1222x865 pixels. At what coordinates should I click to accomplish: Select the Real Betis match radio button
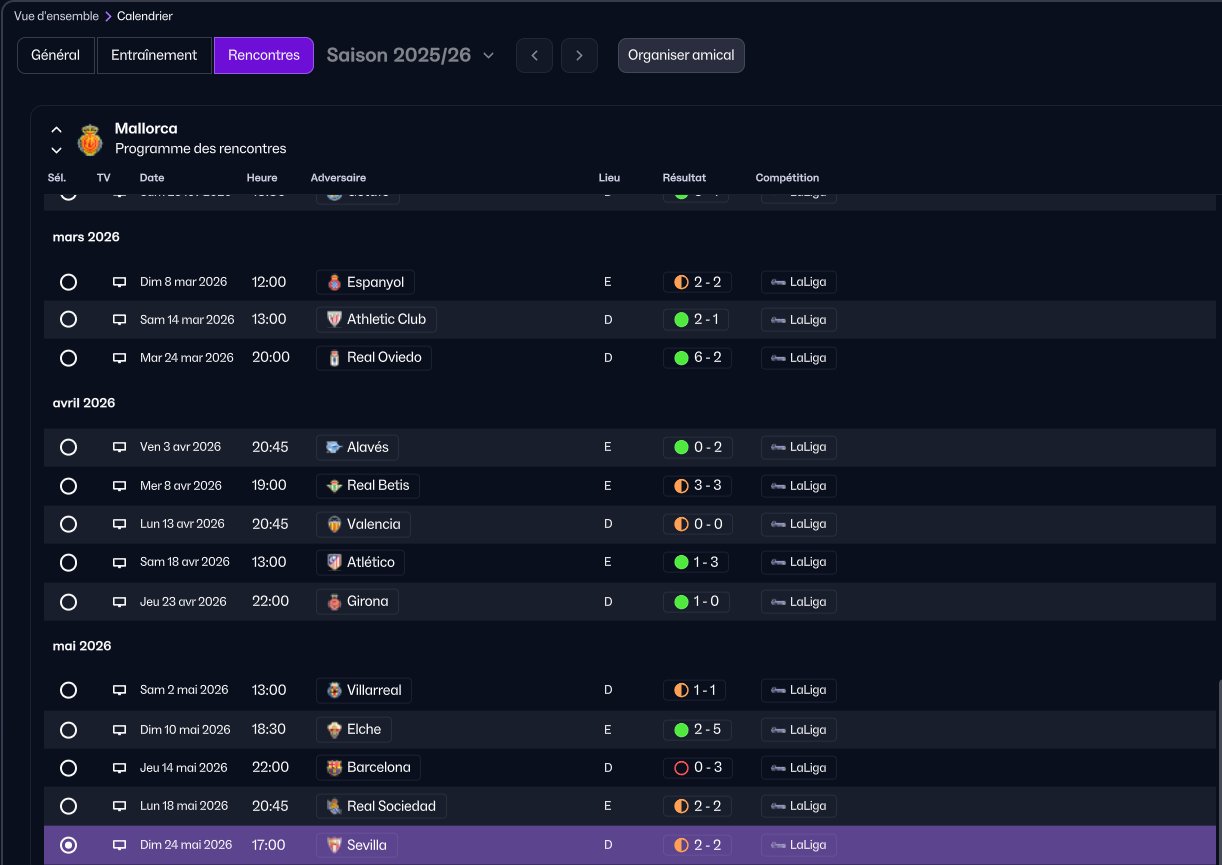[x=68, y=485]
